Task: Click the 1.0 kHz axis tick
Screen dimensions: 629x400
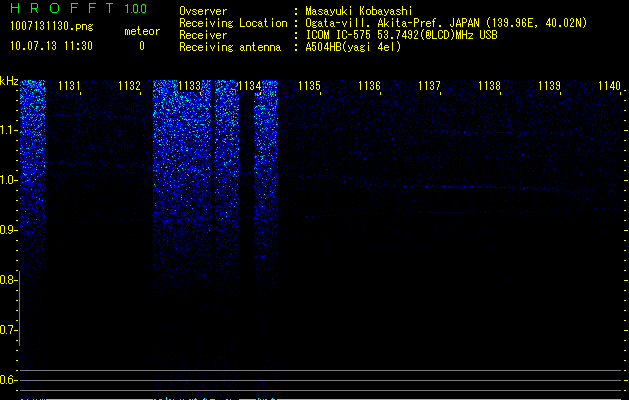Action: tap(8, 180)
